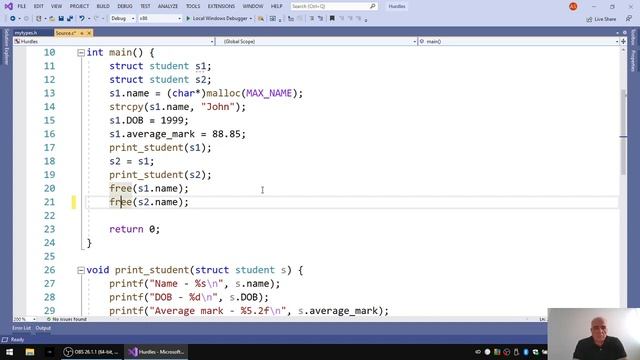Click the Uncomment selected lines icon
The width and height of the screenshot is (640, 360).
[320, 18]
